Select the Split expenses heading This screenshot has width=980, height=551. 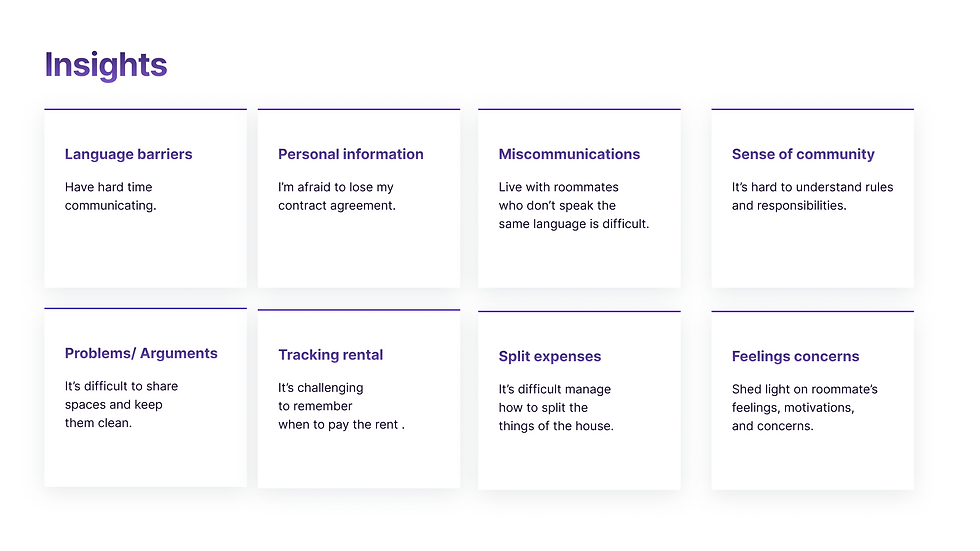click(550, 357)
